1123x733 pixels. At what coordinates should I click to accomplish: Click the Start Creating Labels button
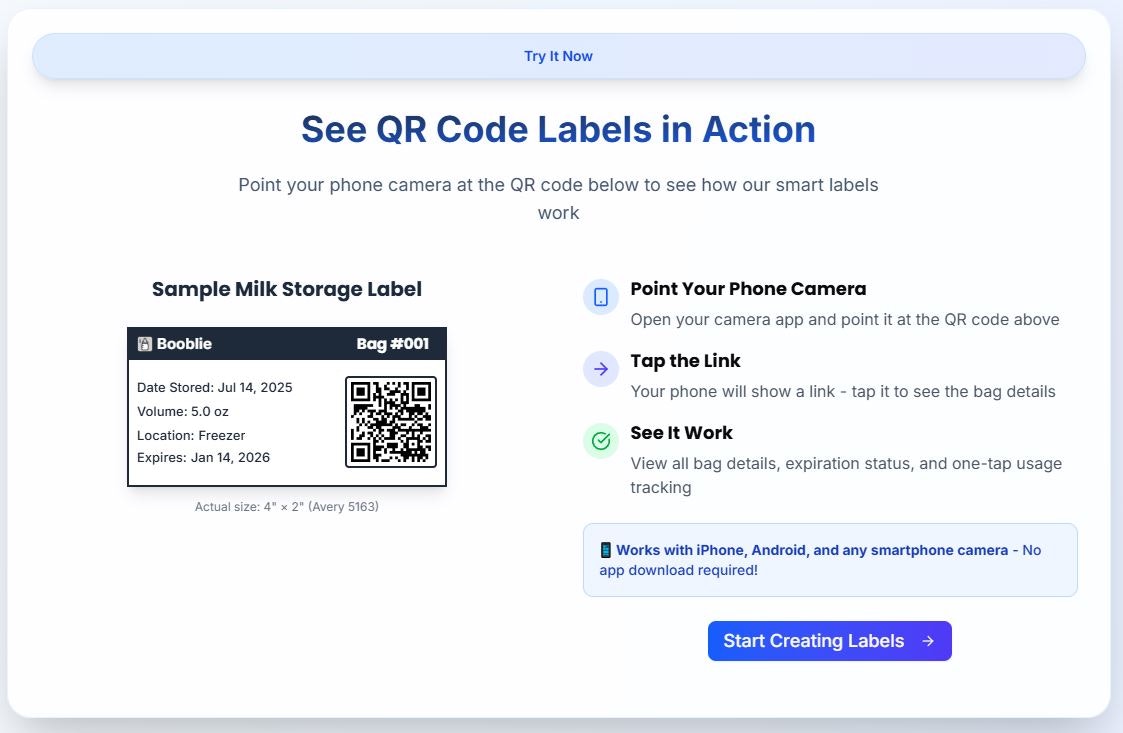click(829, 641)
